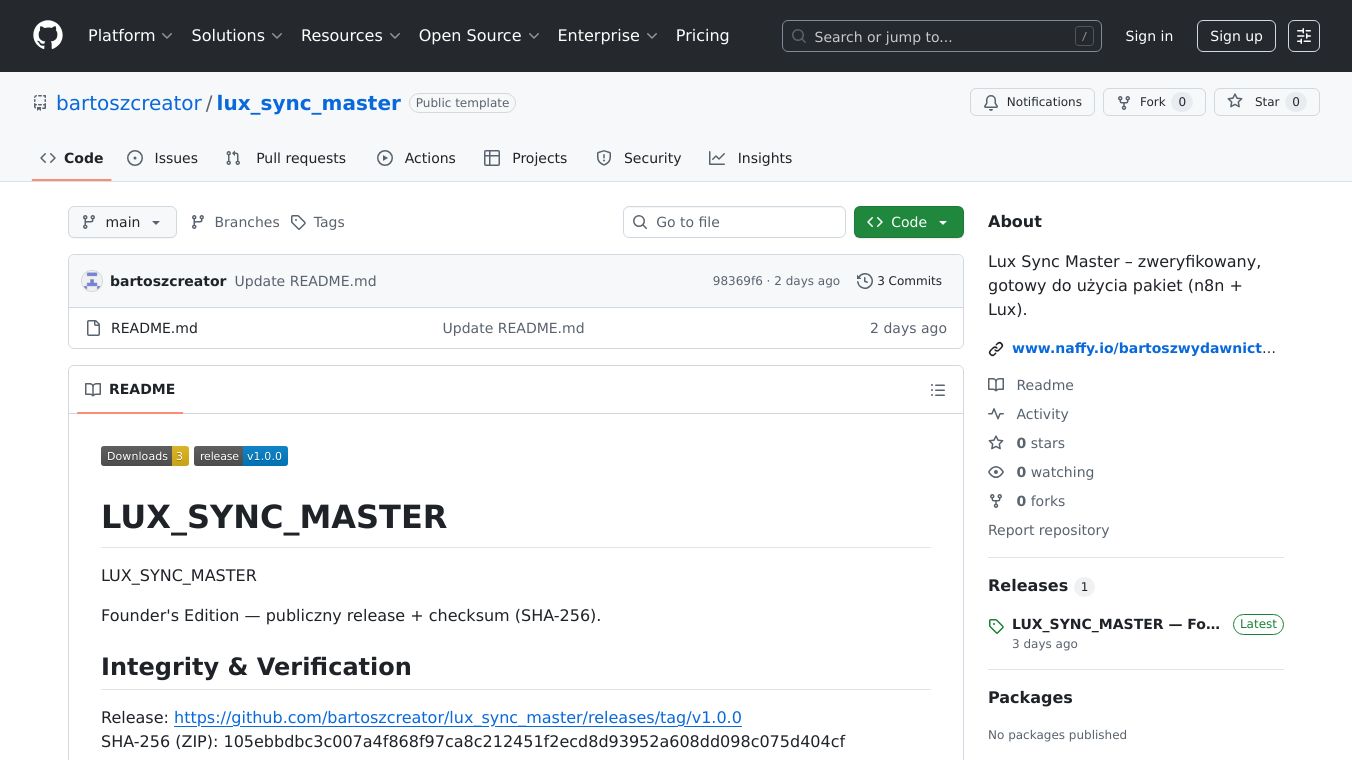Click the bartoszcreator avatar in commit row
This screenshot has height=760, width=1352.
pyautogui.click(x=92, y=281)
